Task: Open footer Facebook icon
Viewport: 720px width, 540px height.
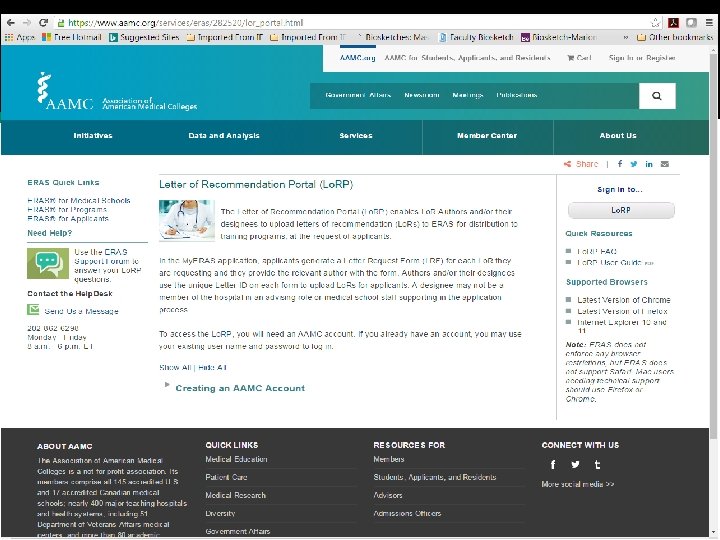Action: [553, 464]
